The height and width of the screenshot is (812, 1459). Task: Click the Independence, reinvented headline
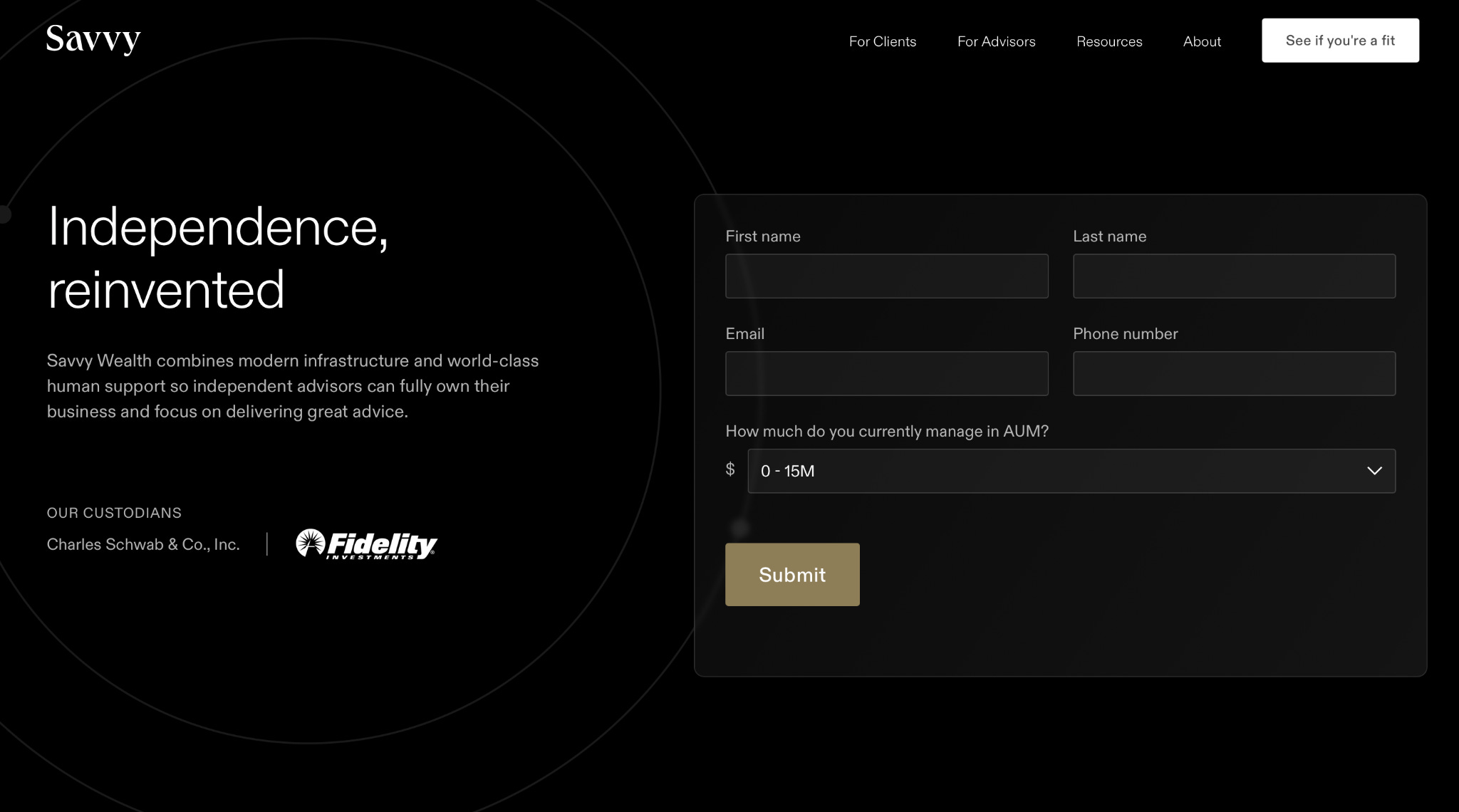(218, 258)
